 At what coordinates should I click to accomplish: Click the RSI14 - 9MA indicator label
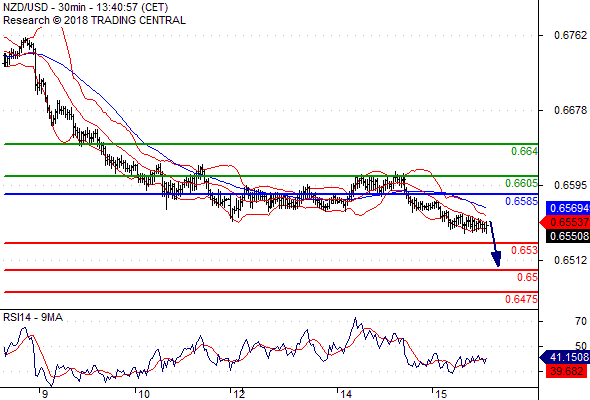33,318
